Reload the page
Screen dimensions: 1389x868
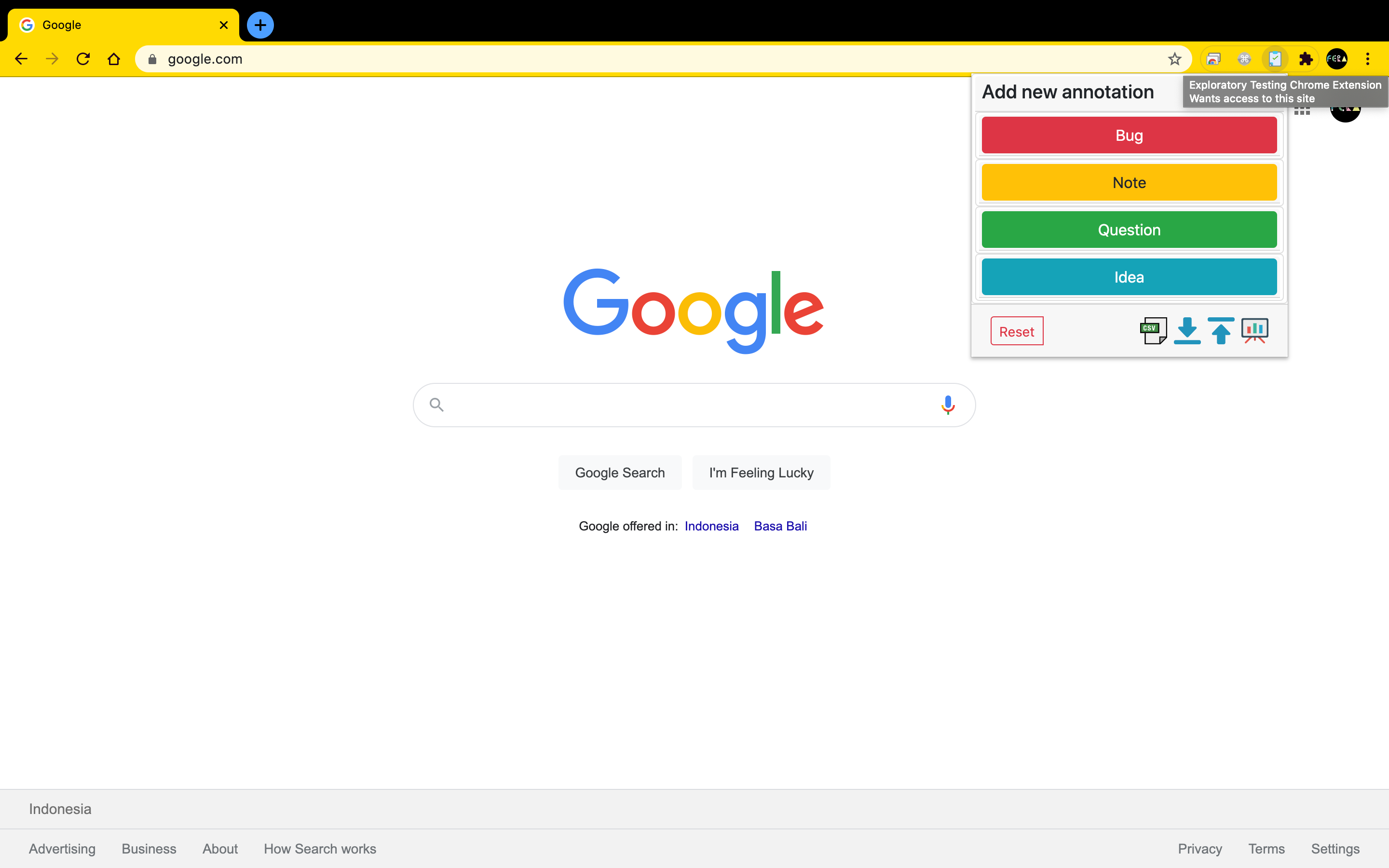[x=83, y=59]
